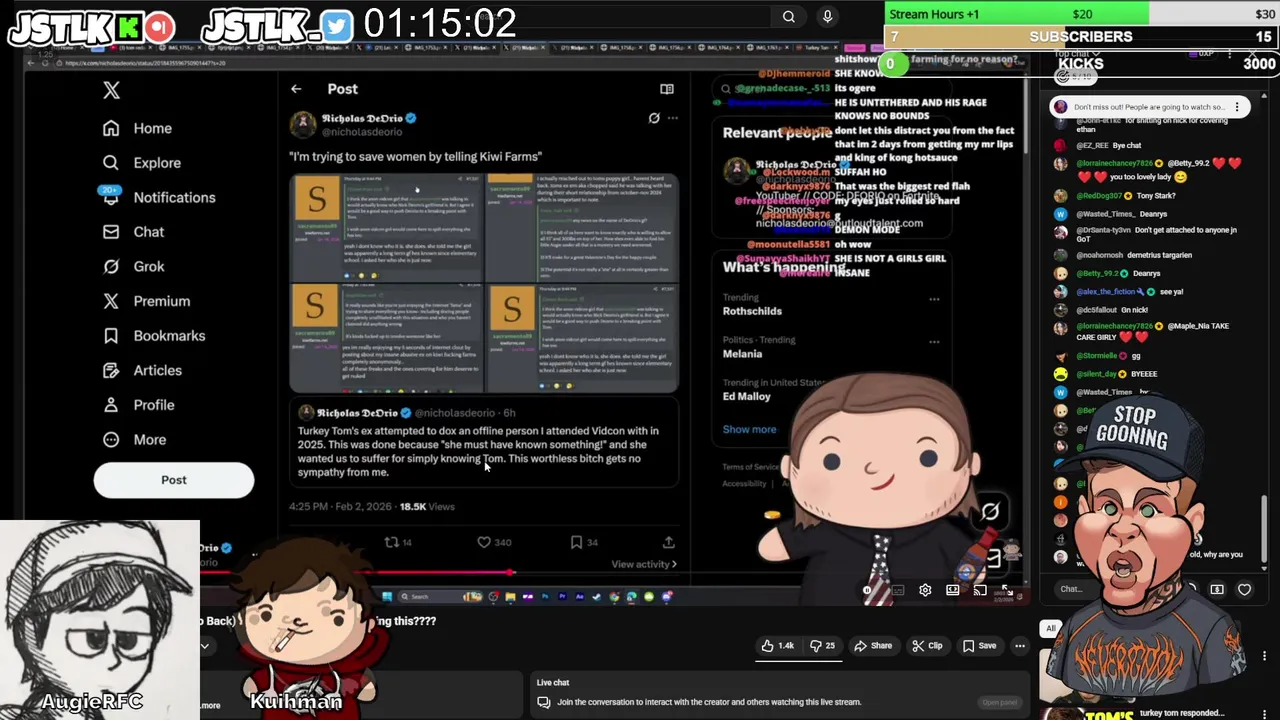
Task: Open the Ed Malloy trending topic
Action: [747, 397]
